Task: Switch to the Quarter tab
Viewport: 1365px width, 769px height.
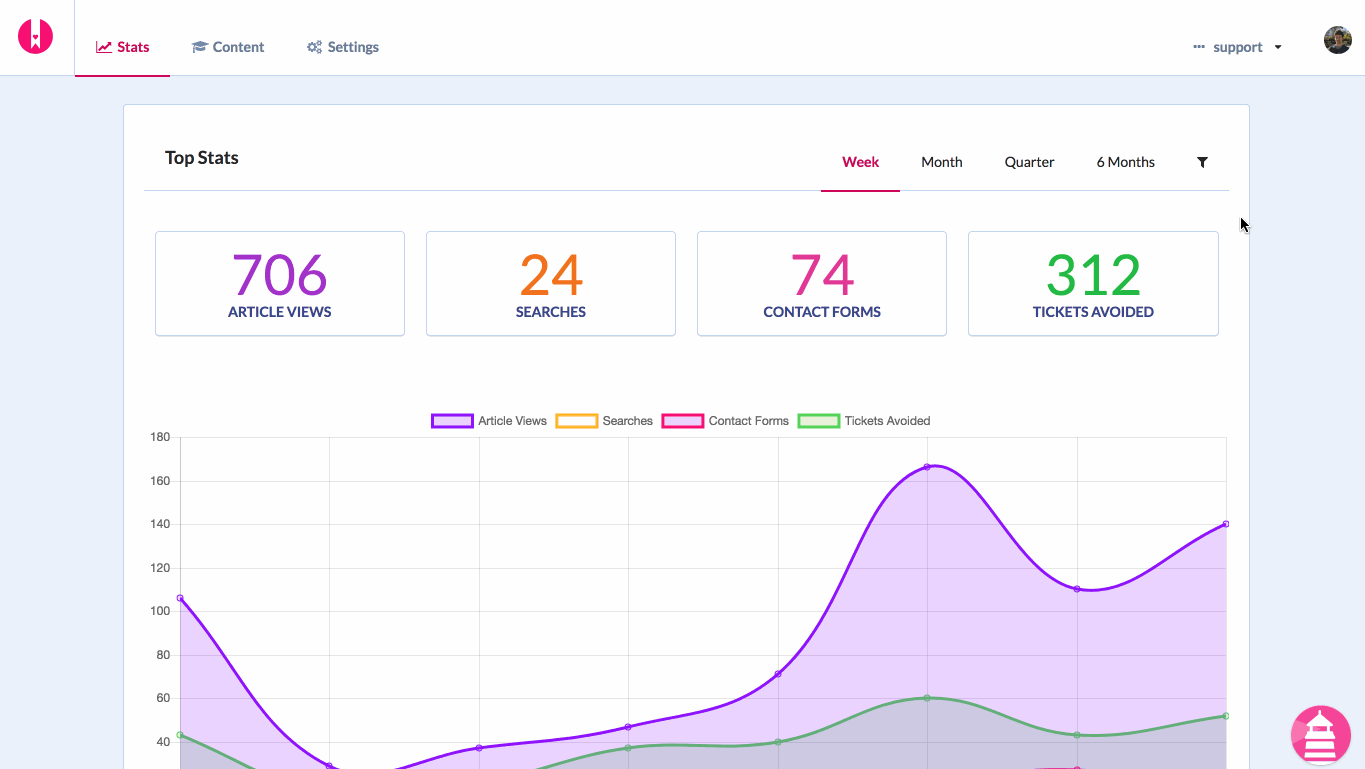Action: pos(1029,161)
